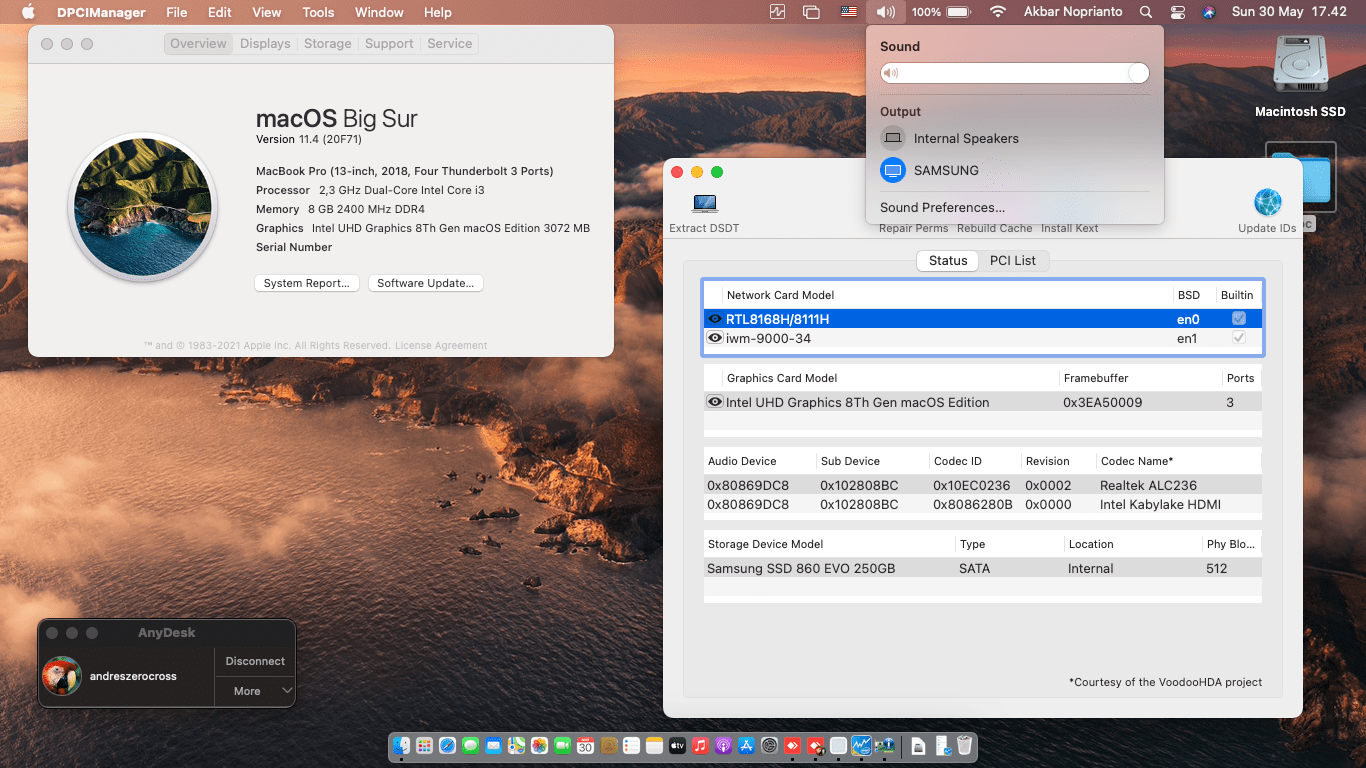Click eye icon beside RTL8168H/8111H
The image size is (1366, 768).
(x=714, y=319)
